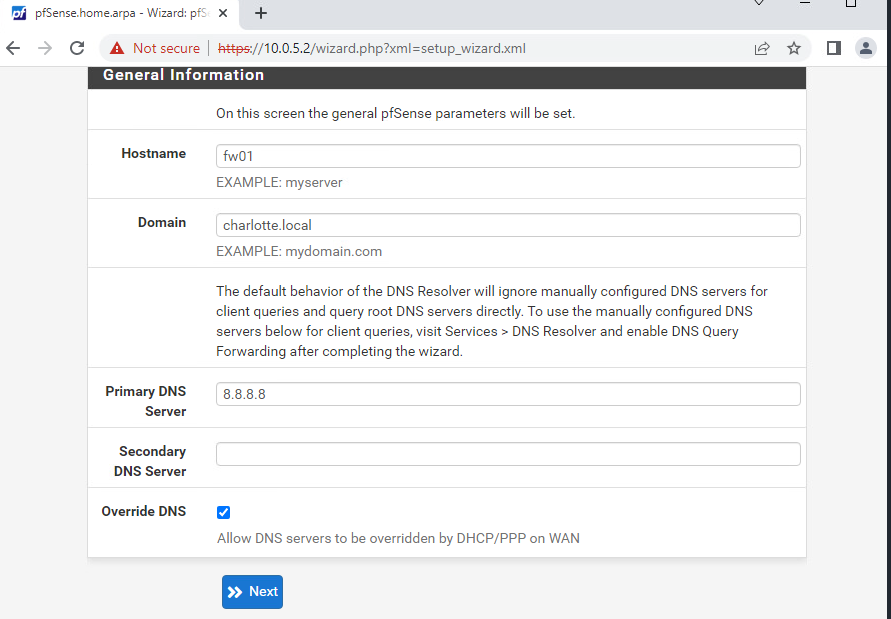Image resolution: width=891 pixels, height=619 pixels.
Task: Click the Domain label
Action: coord(162,222)
